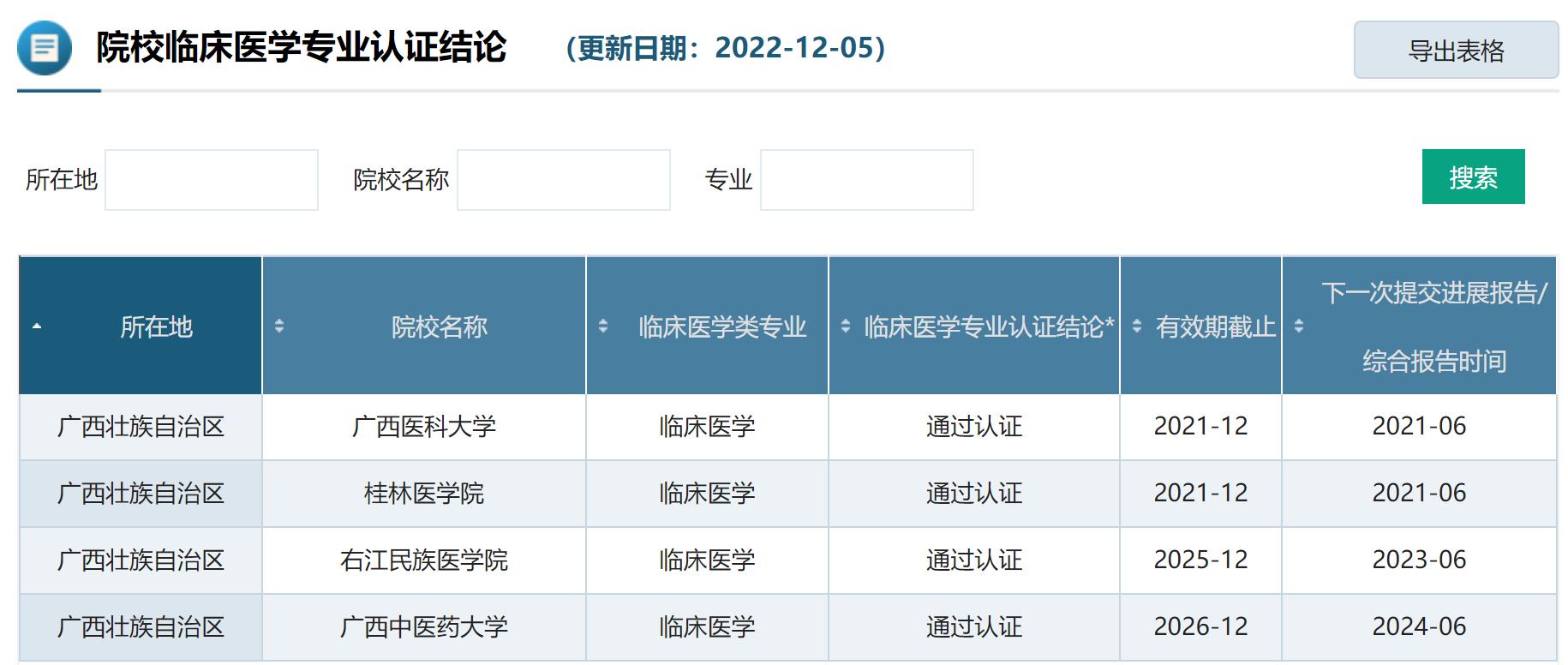Sort table by 所在地 header text
The image size is (1568, 665).
click(x=156, y=327)
